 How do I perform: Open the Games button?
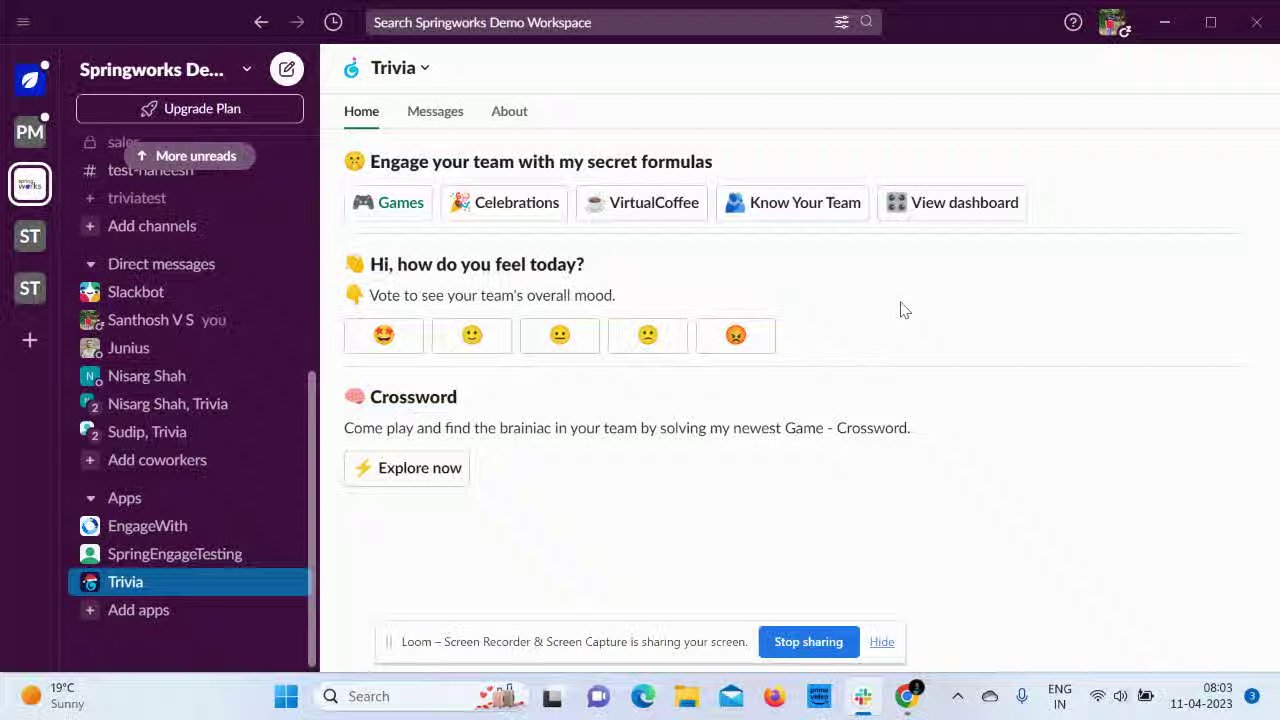(x=389, y=203)
